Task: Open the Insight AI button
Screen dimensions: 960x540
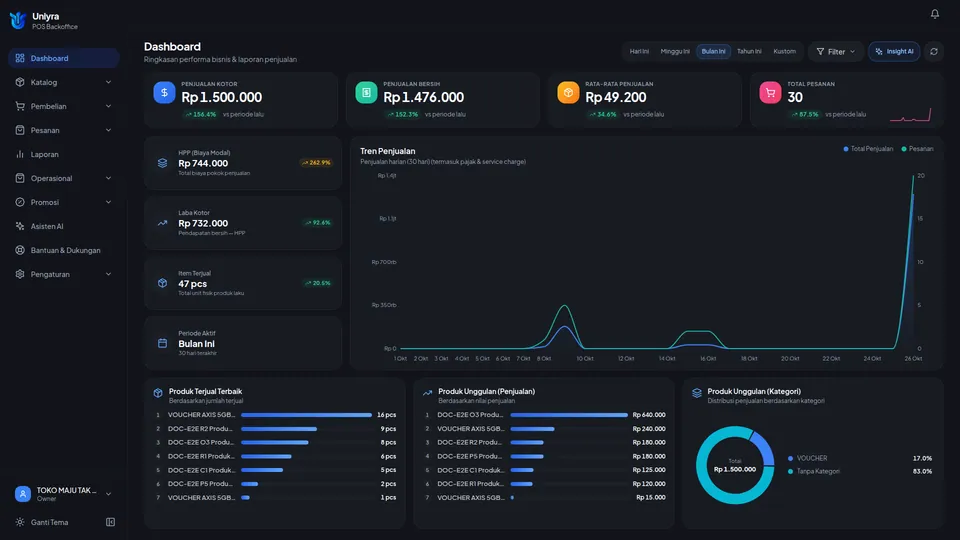Action: (894, 51)
